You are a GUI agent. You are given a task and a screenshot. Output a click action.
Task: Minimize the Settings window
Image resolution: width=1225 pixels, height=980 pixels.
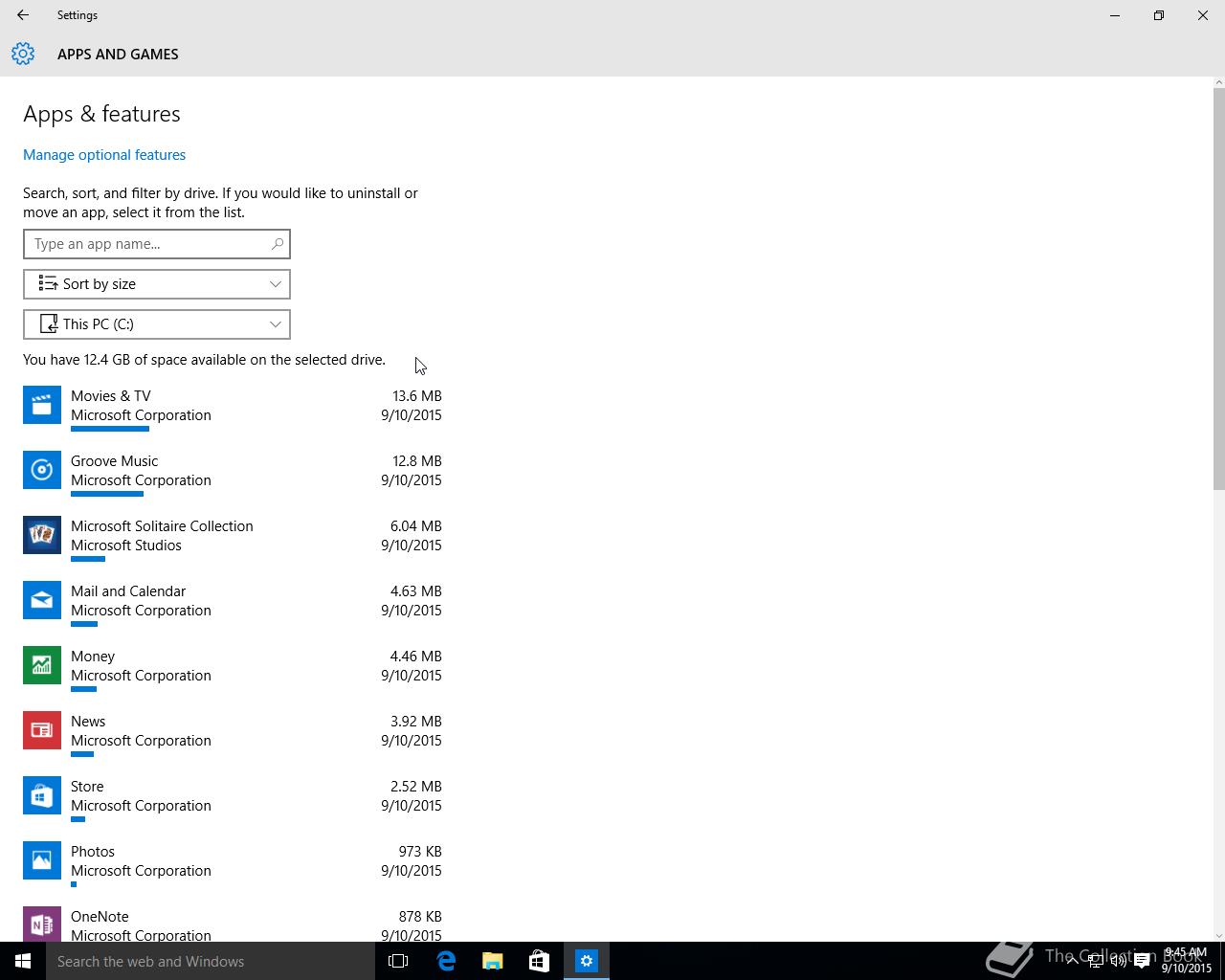click(1115, 15)
